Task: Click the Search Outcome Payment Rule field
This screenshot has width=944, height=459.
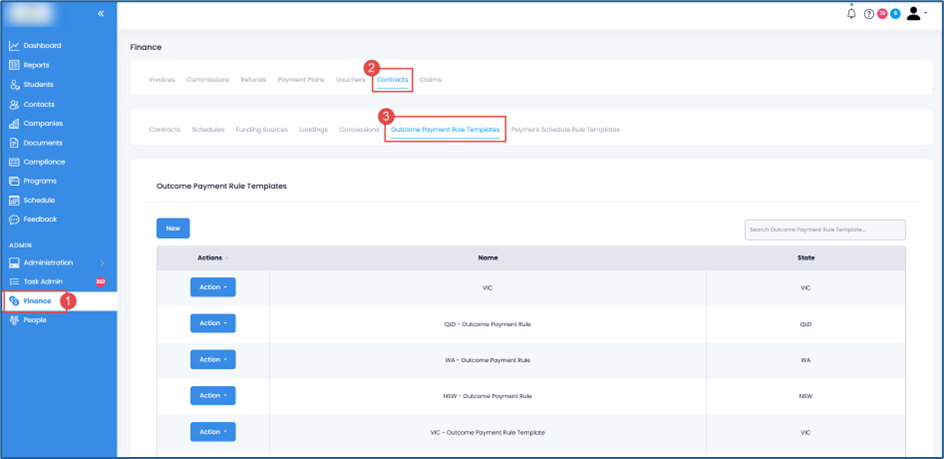Action: (x=825, y=230)
